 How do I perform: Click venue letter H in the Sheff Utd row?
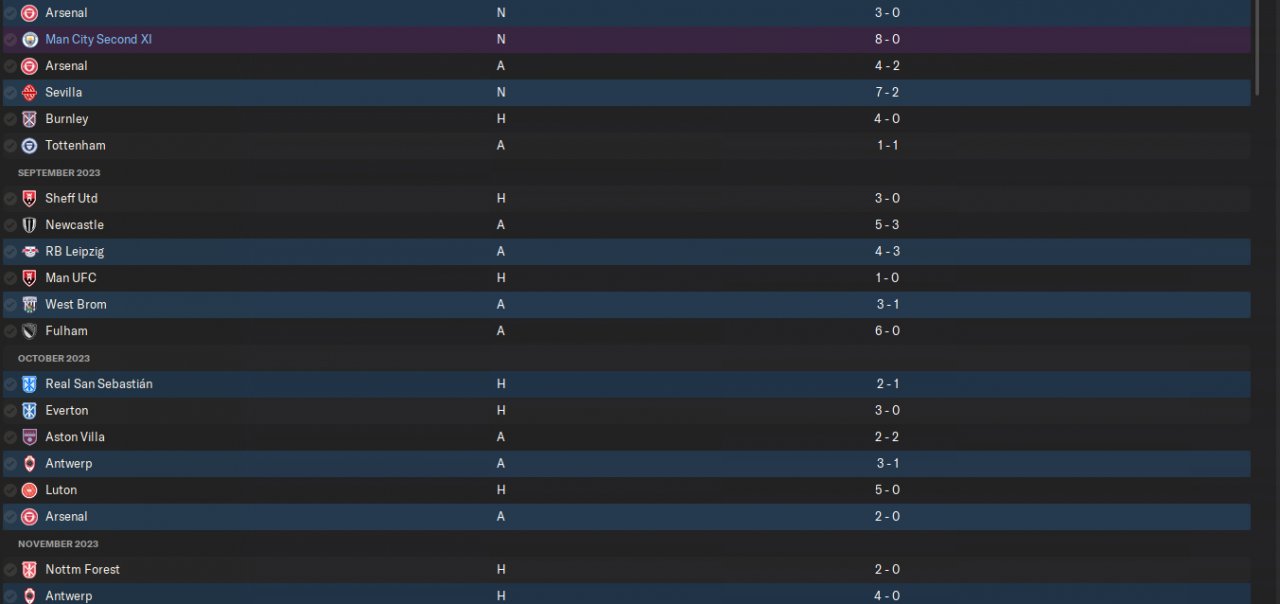pos(501,199)
